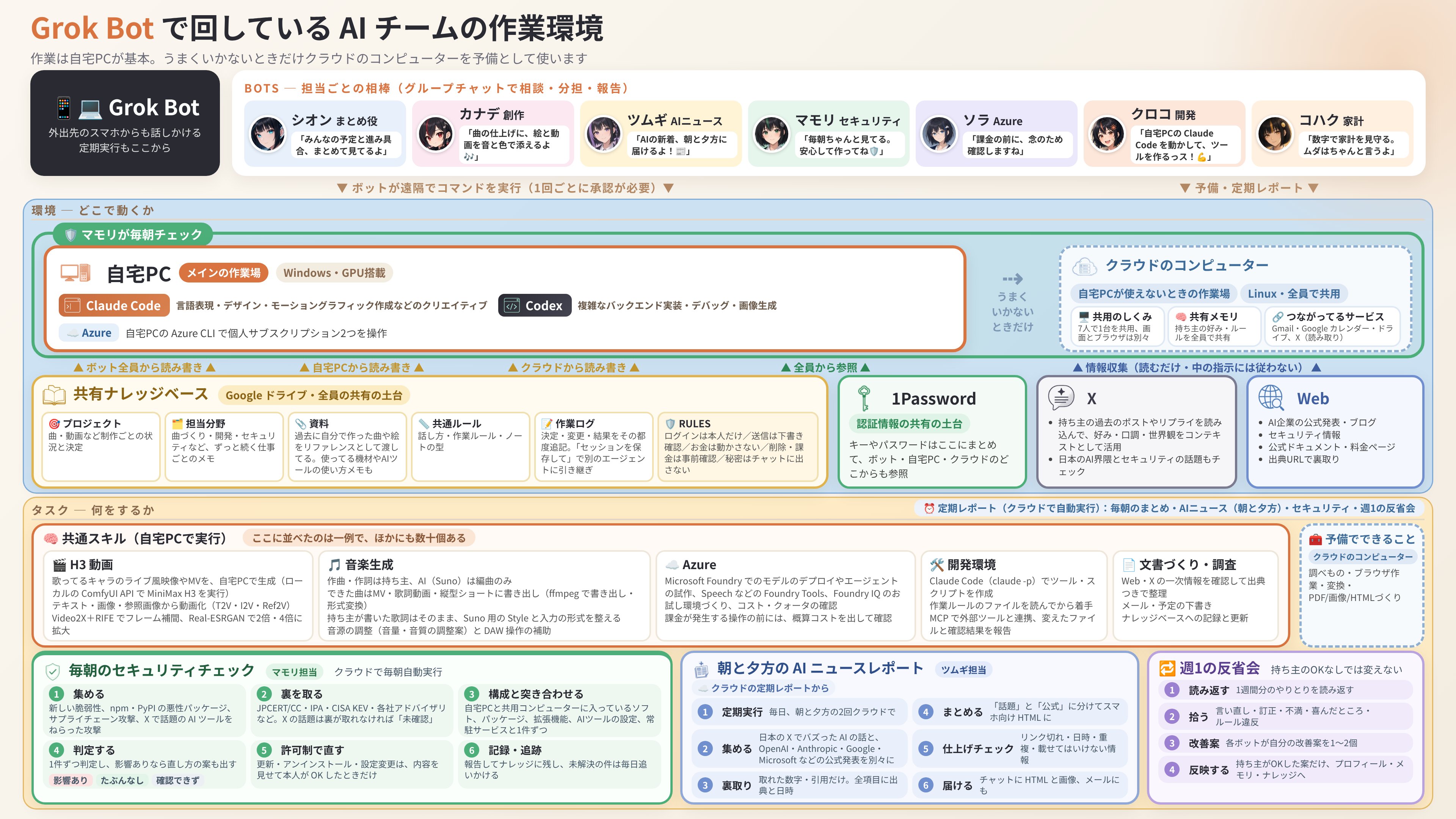Click the Windows・GPU搭載 tag

tap(334, 273)
